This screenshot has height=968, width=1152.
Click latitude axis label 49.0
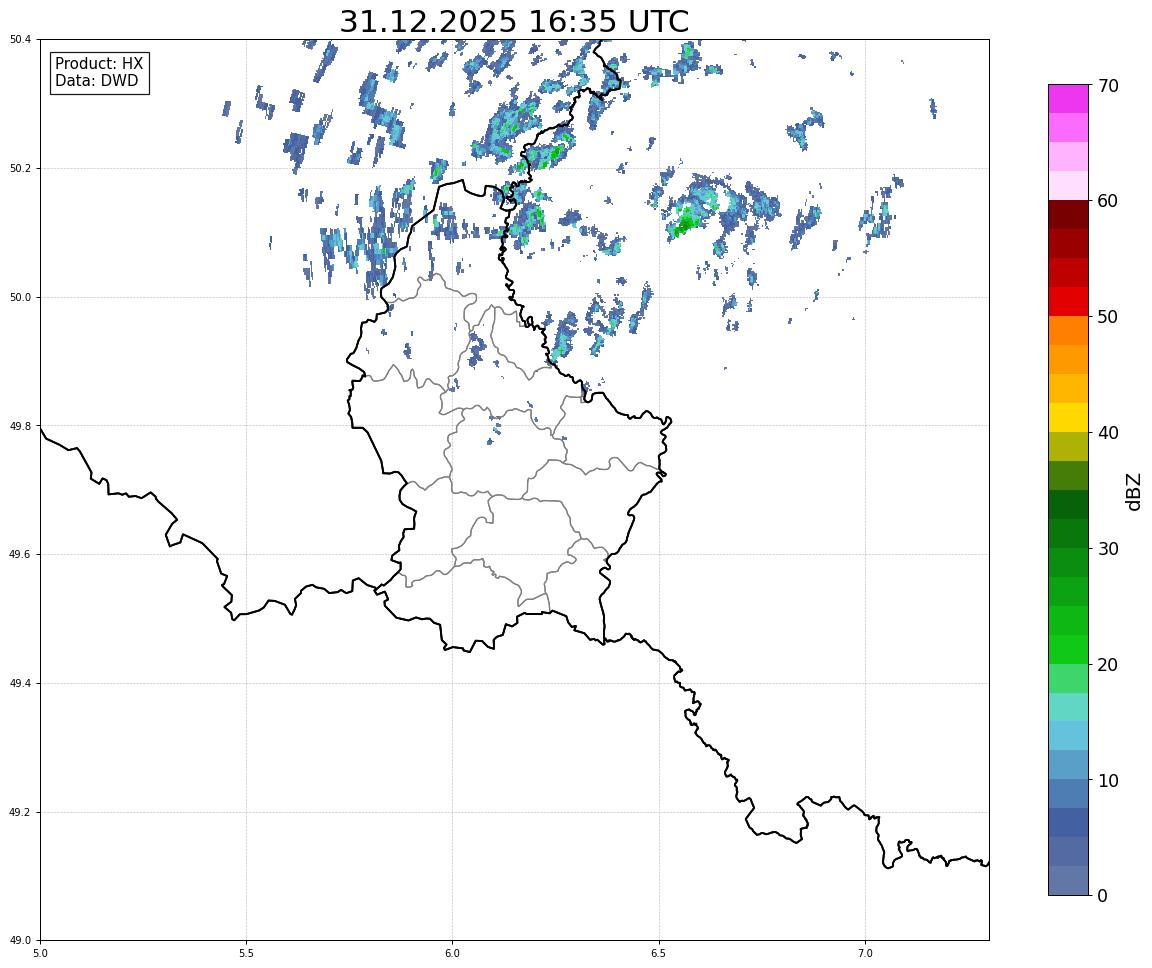pyautogui.click(x=20, y=941)
